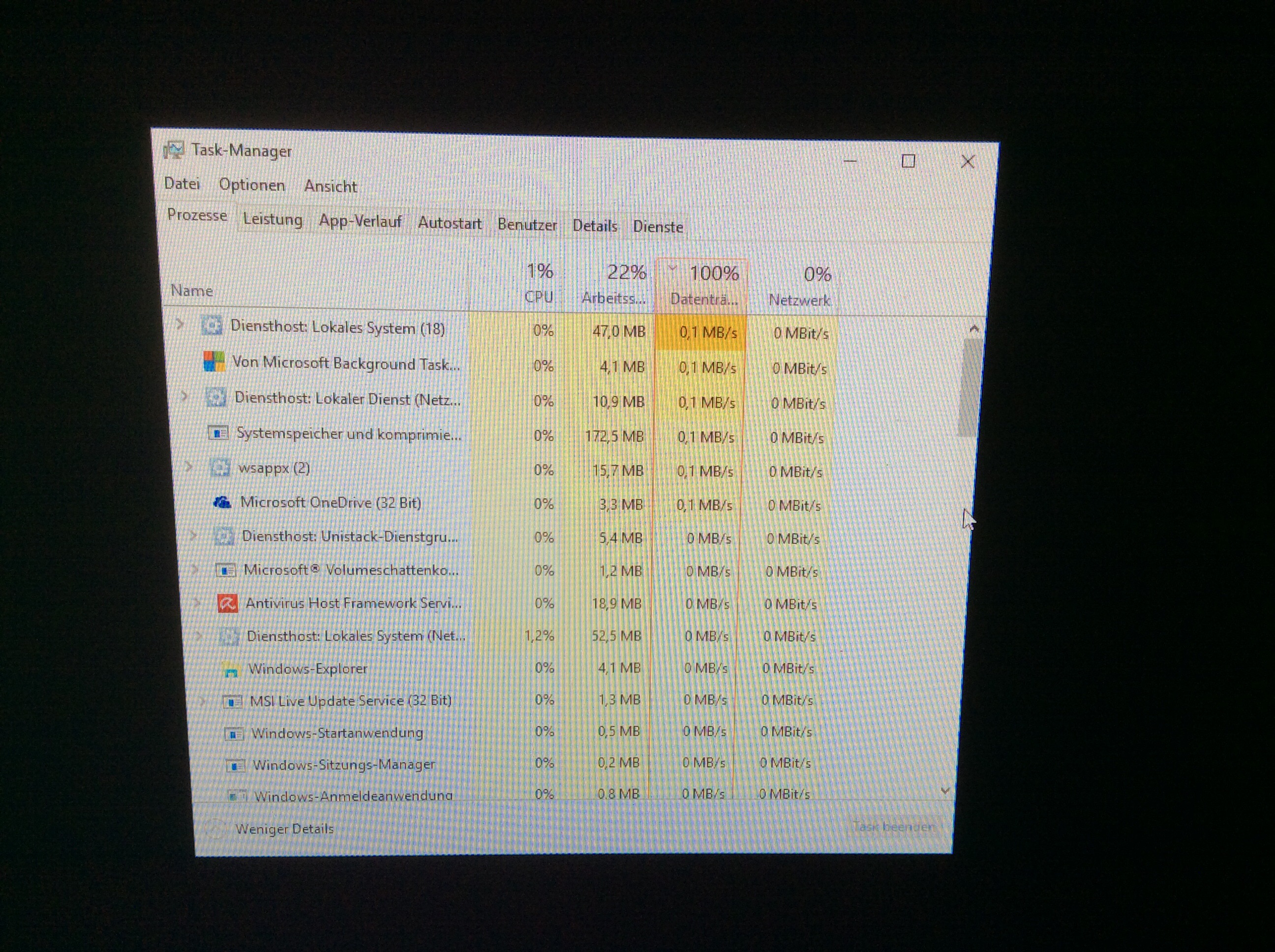This screenshot has width=1275, height=952.
Task: Click the Diensthost: Lokales System (18) gear icon
Action: (211, 326)
